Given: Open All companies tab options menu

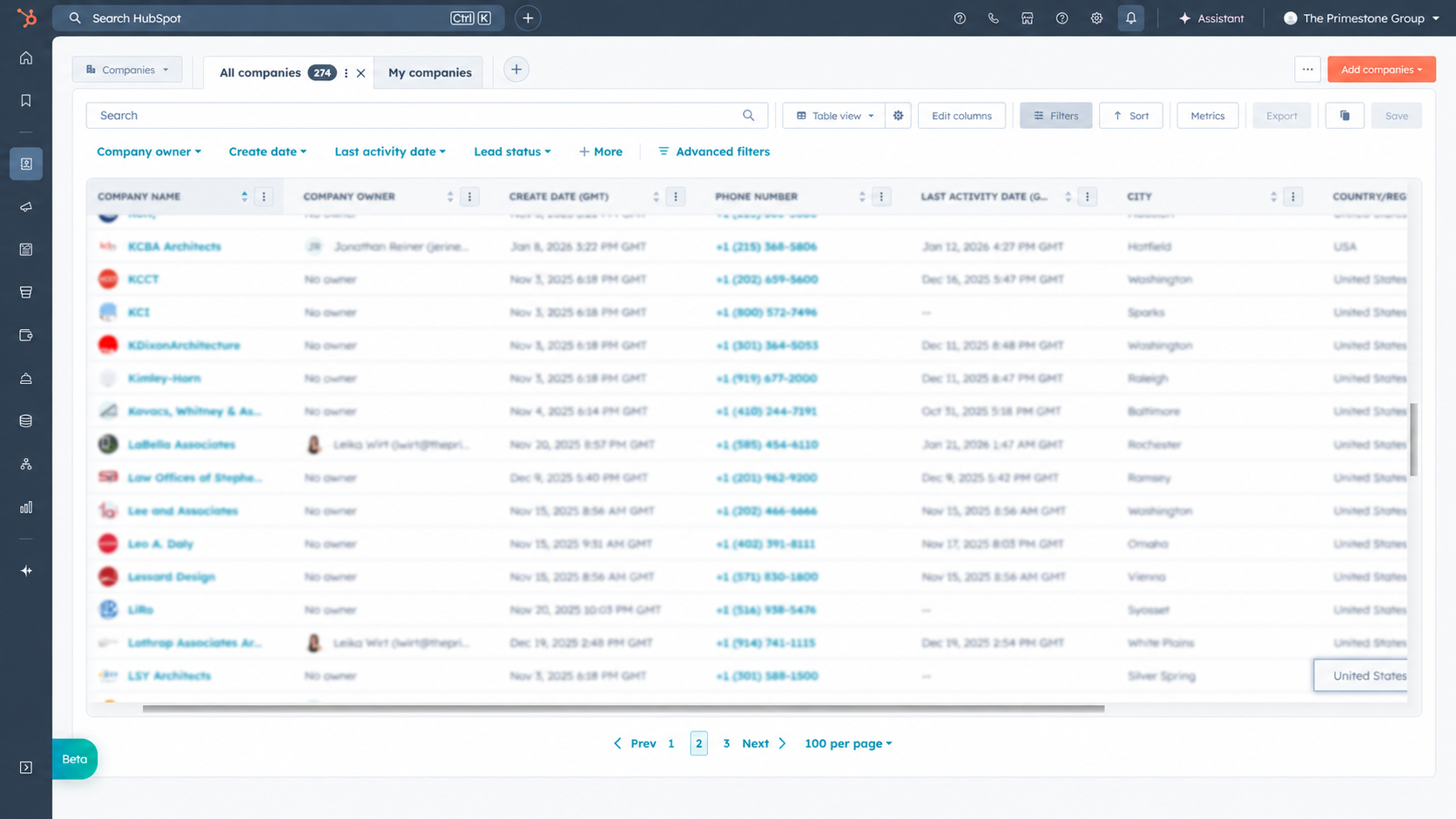Looking at the screenshot, I should (x=347, y=73).
